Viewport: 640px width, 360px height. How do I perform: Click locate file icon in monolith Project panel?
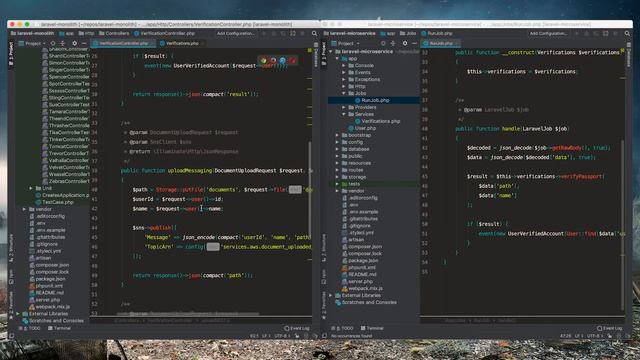tap(53, 43)
